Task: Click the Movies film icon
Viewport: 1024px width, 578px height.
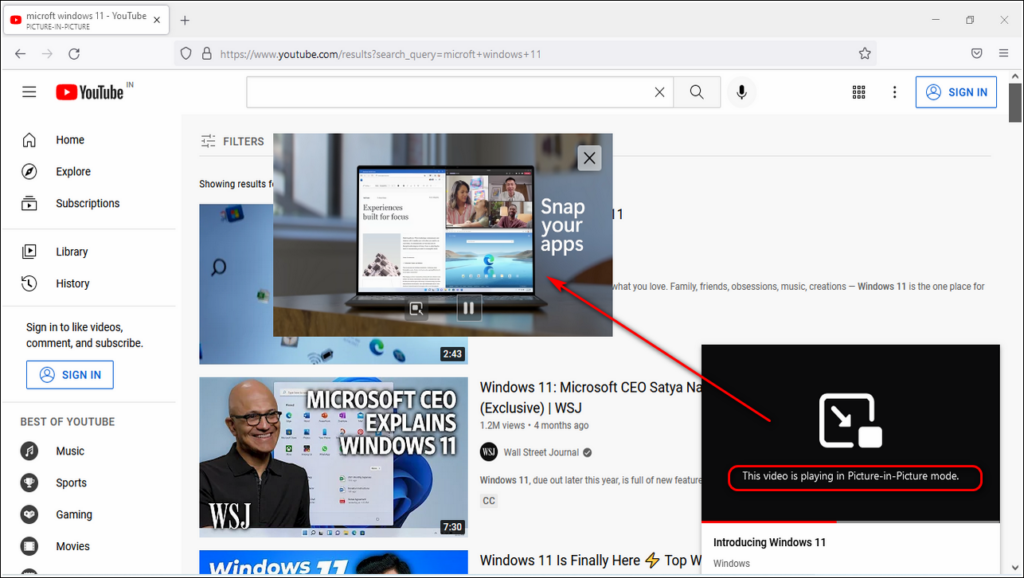Action: pyautogui.click(x=29, y=546)
